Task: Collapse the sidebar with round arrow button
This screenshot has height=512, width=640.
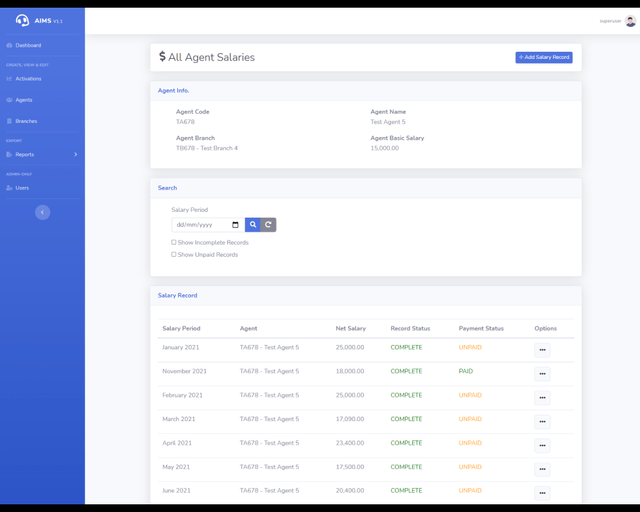Action: (x=42, y=212)
